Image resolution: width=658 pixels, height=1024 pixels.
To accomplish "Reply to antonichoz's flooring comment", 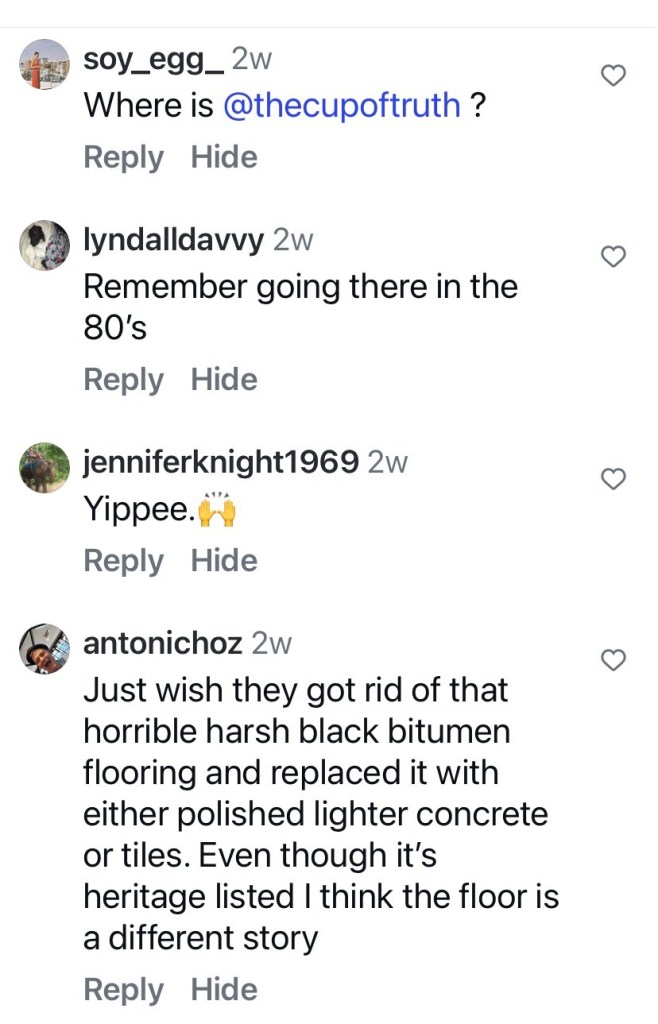I will pyautogui.click(x=123, y=989).
